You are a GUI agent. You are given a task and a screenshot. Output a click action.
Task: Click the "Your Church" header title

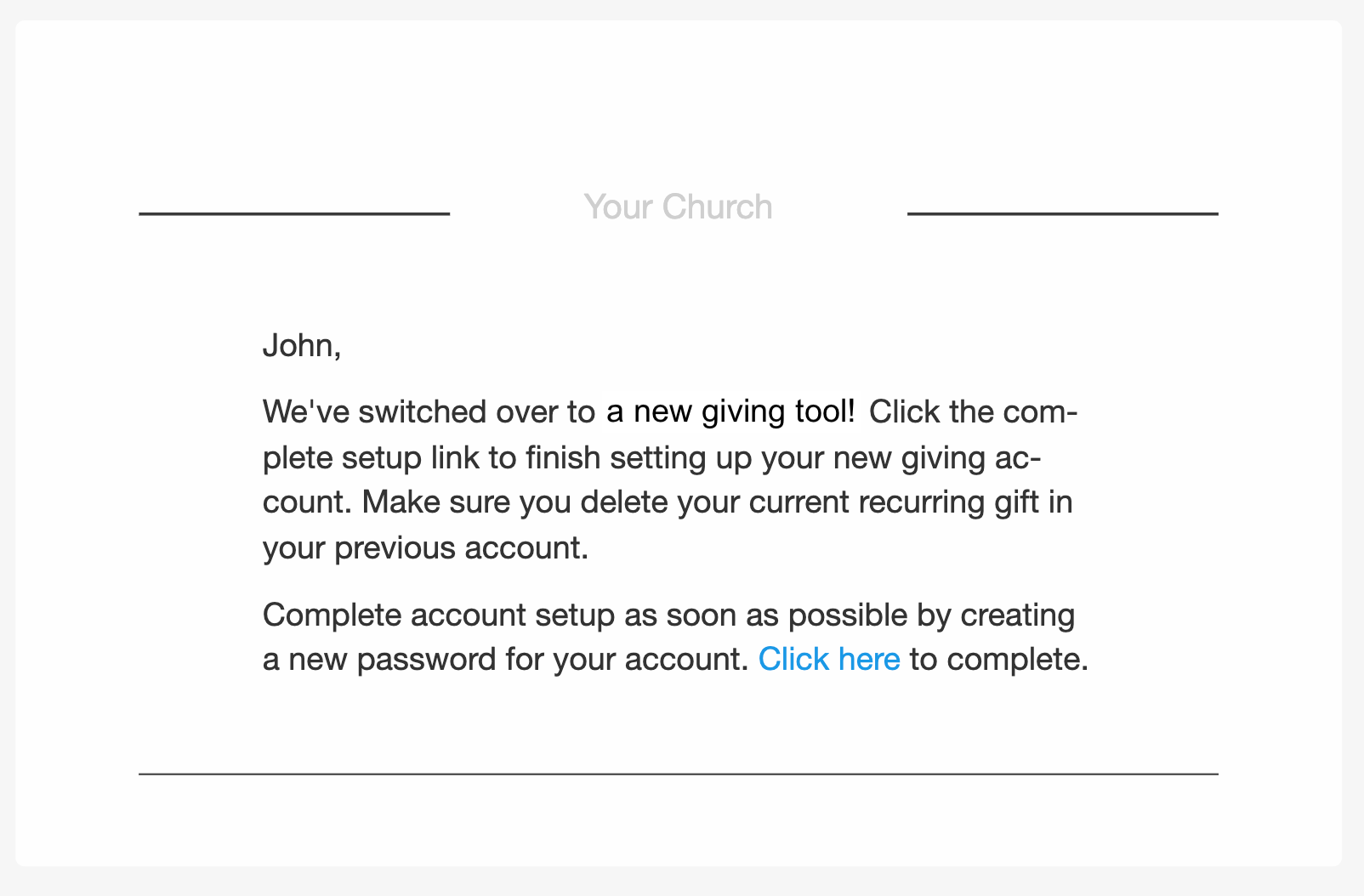tap(679, 207)
